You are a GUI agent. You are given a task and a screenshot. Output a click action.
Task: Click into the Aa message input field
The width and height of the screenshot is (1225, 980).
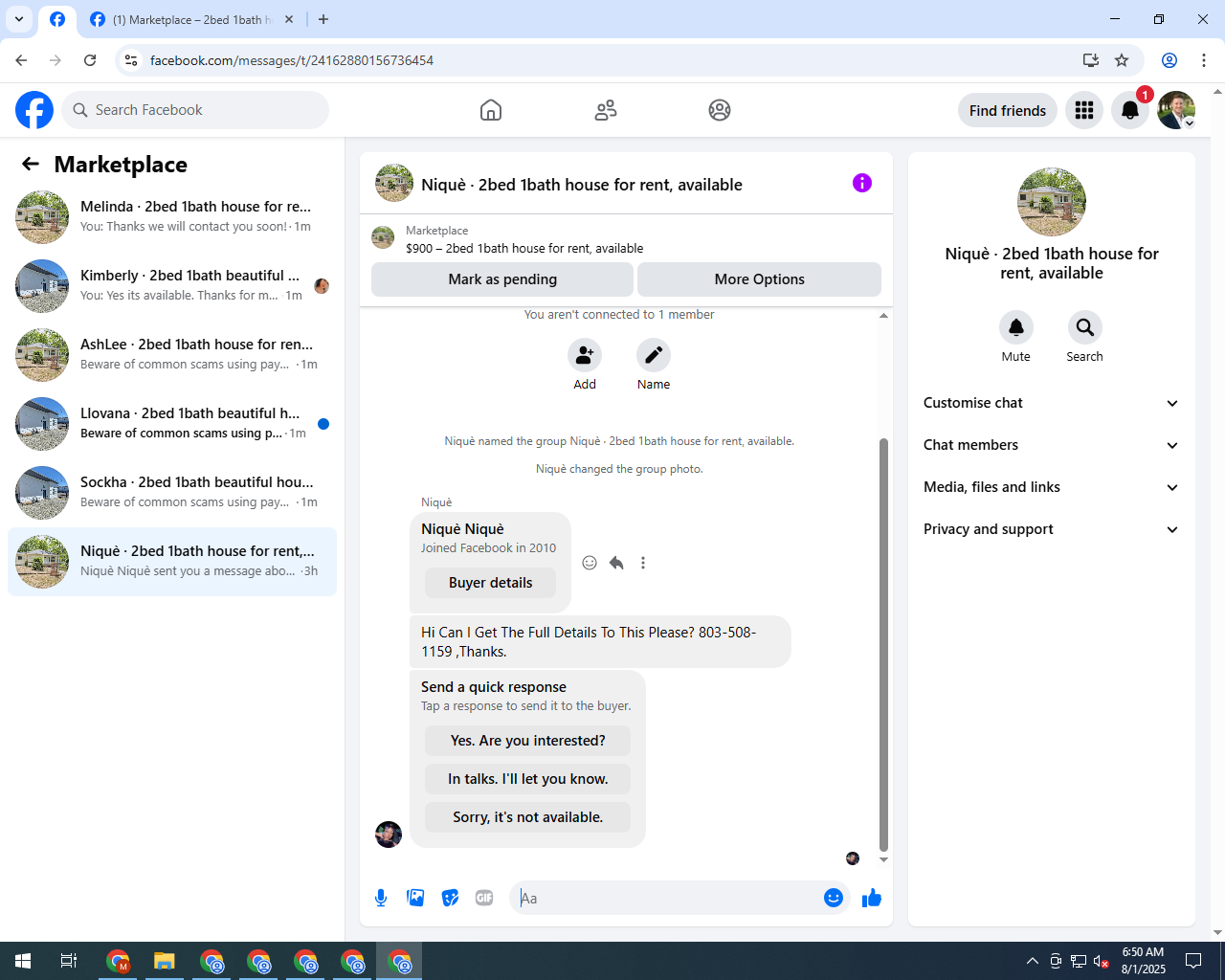(668, 898)
